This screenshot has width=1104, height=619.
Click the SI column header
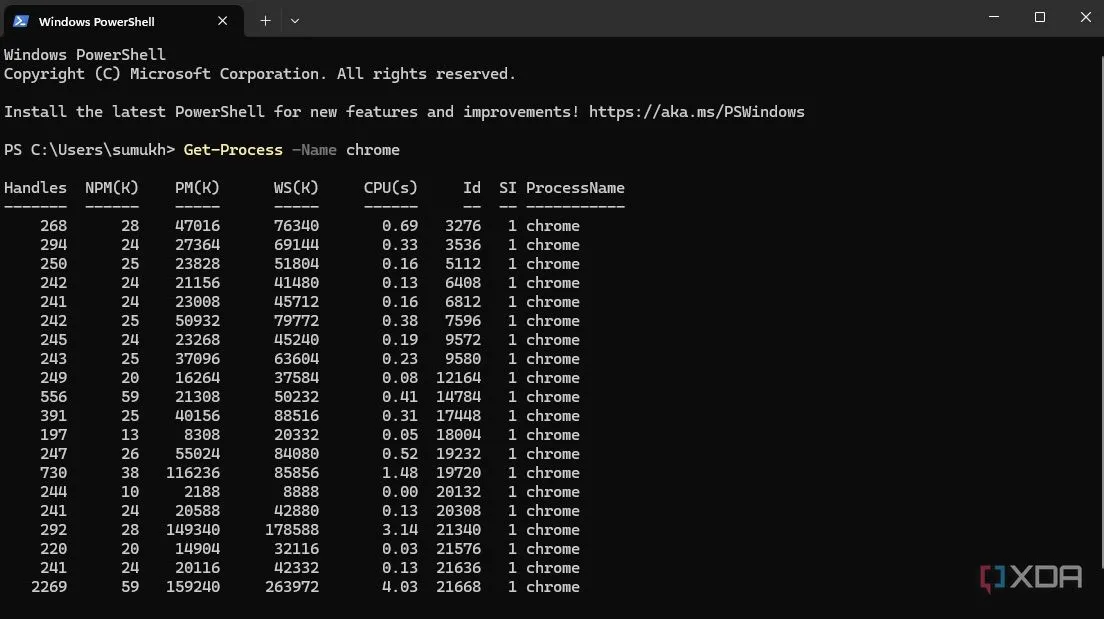[x=508, y=188]
